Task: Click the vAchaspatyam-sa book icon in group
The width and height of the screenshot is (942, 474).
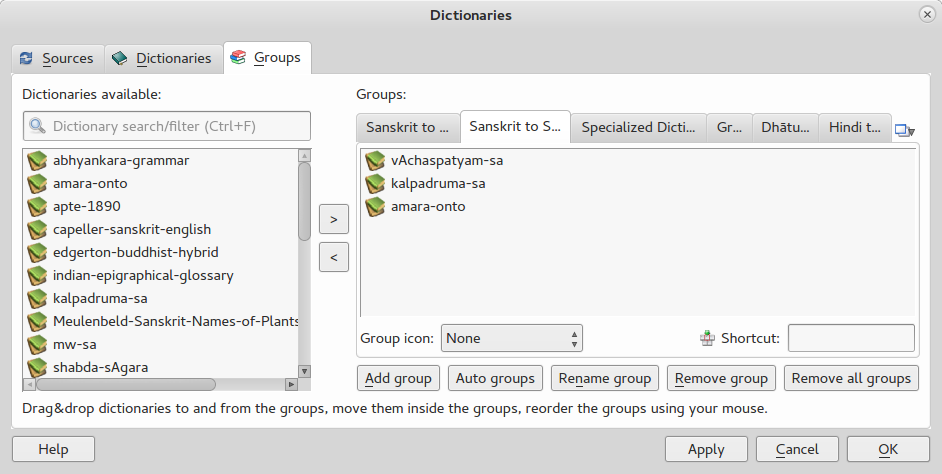Action: (375, 160)
